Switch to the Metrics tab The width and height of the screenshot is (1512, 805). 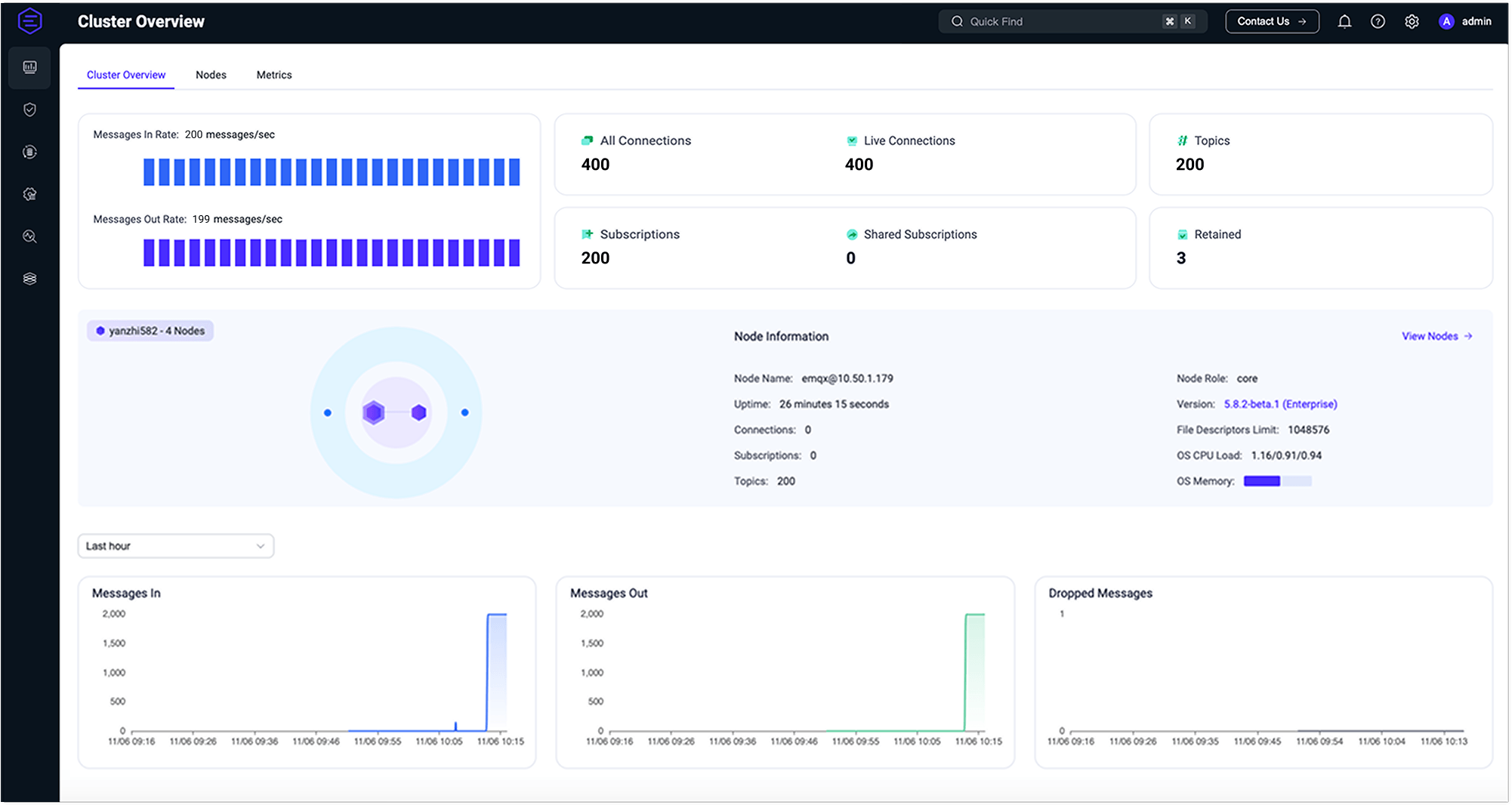(273, 75)
